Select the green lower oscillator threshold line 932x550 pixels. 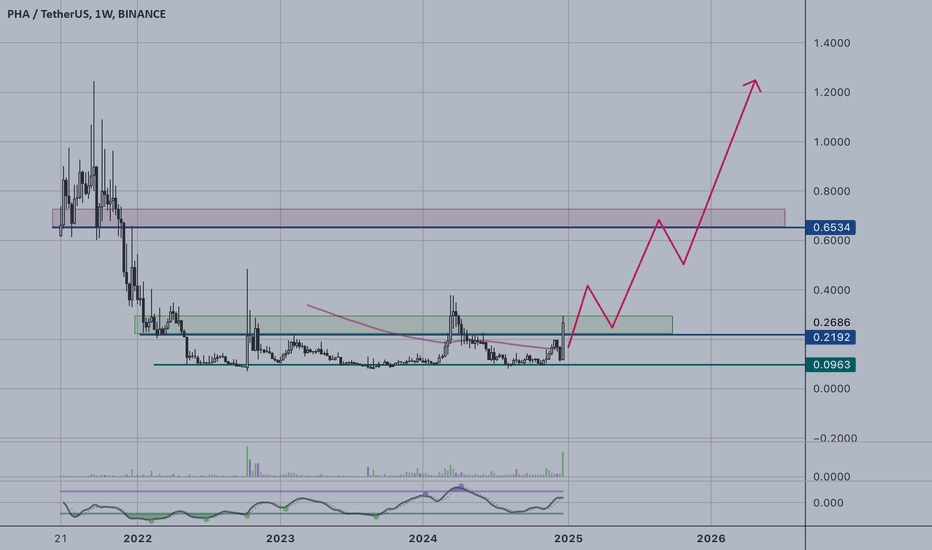point(311,514)
